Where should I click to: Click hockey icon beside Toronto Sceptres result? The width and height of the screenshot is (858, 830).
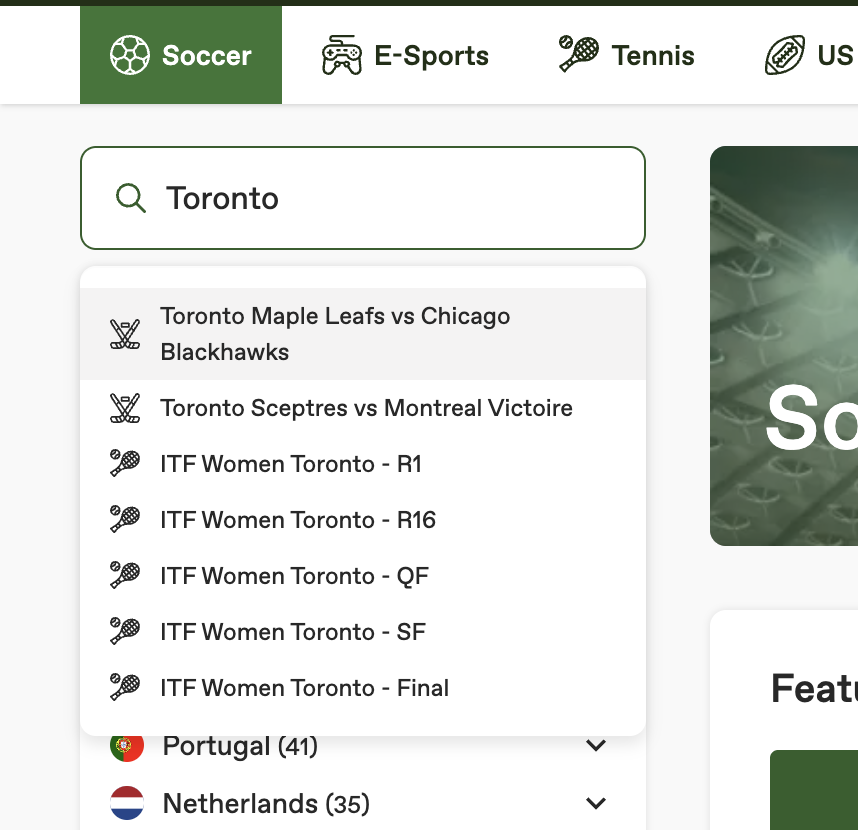(125, 408)
